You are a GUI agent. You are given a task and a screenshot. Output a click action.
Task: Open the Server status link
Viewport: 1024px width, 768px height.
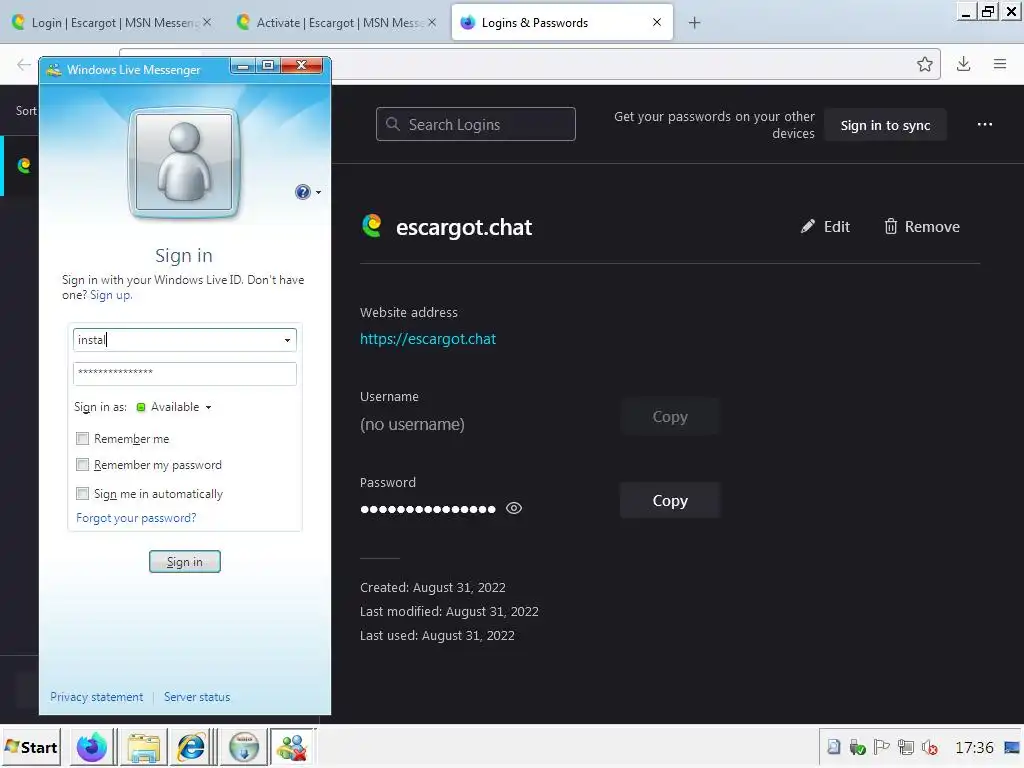(x=197, y=697)
